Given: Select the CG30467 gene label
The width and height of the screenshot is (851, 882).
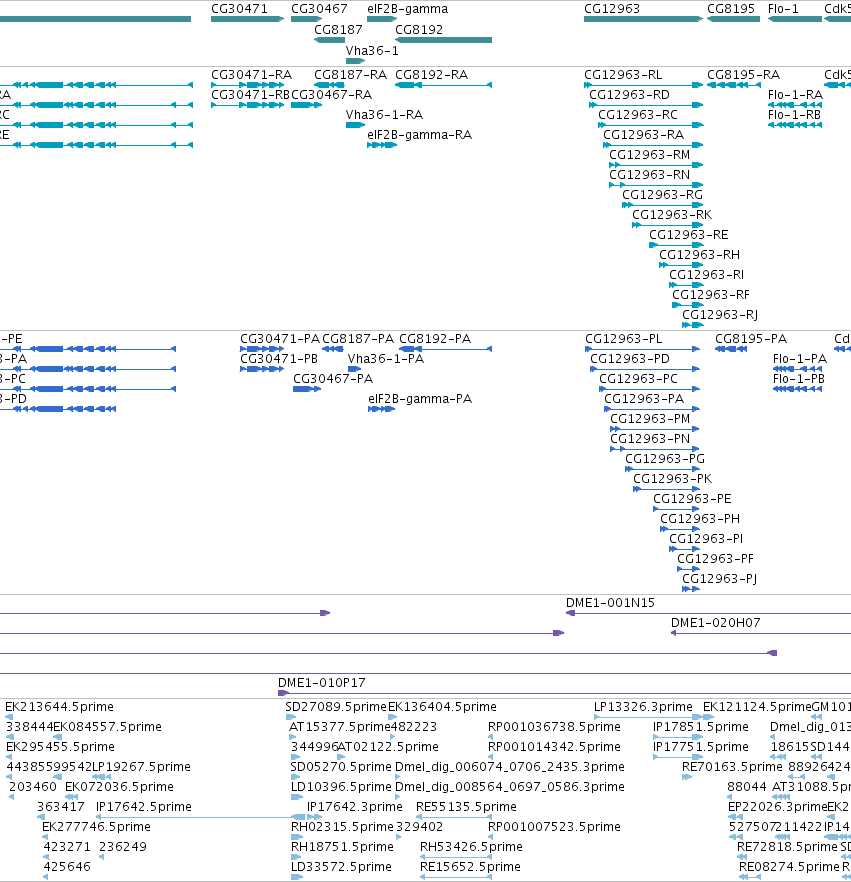Looking at the screenshot, I should pos(319,9).
